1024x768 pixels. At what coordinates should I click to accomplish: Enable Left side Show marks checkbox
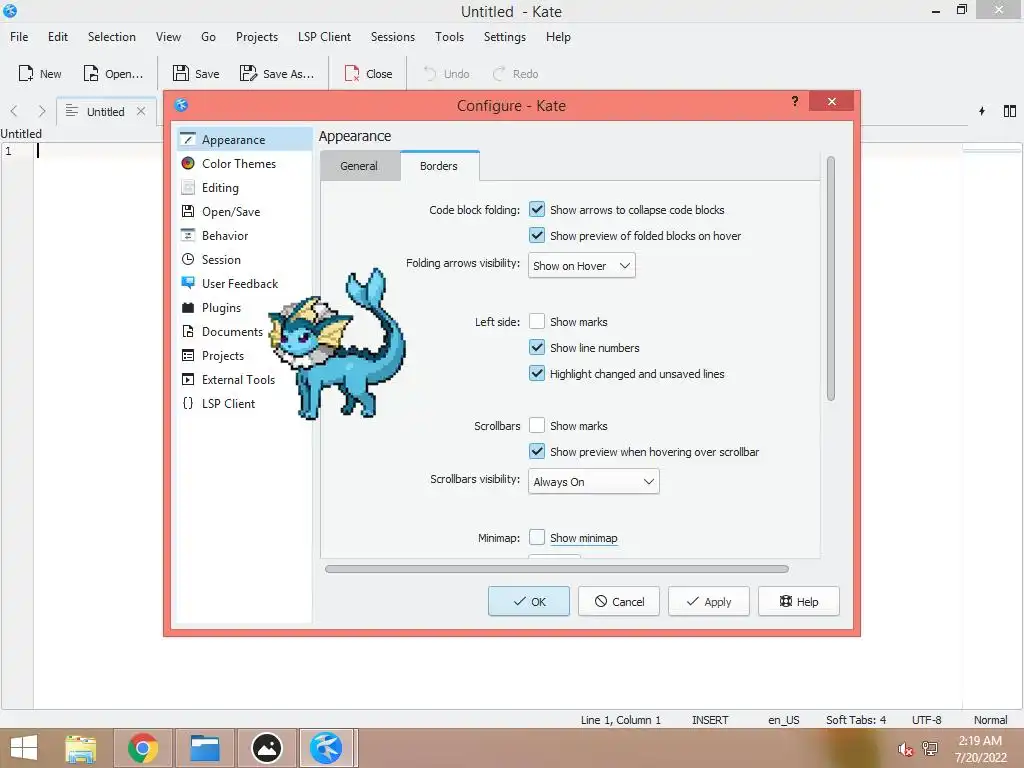click(537, 321)
